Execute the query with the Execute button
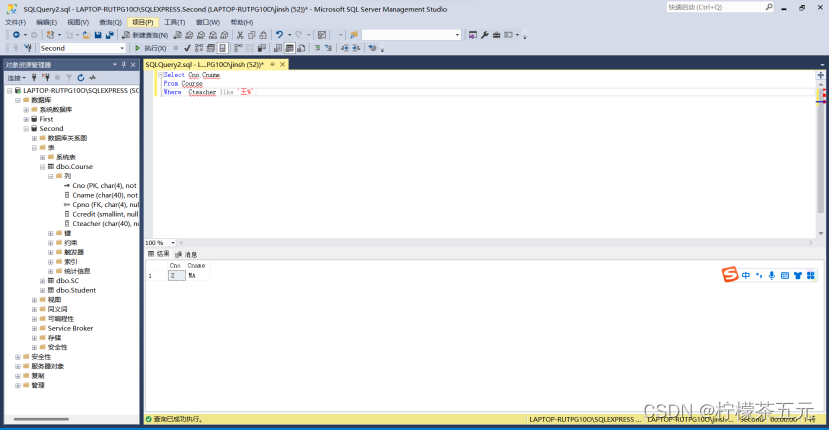829x430 pixels. point(150,48)
